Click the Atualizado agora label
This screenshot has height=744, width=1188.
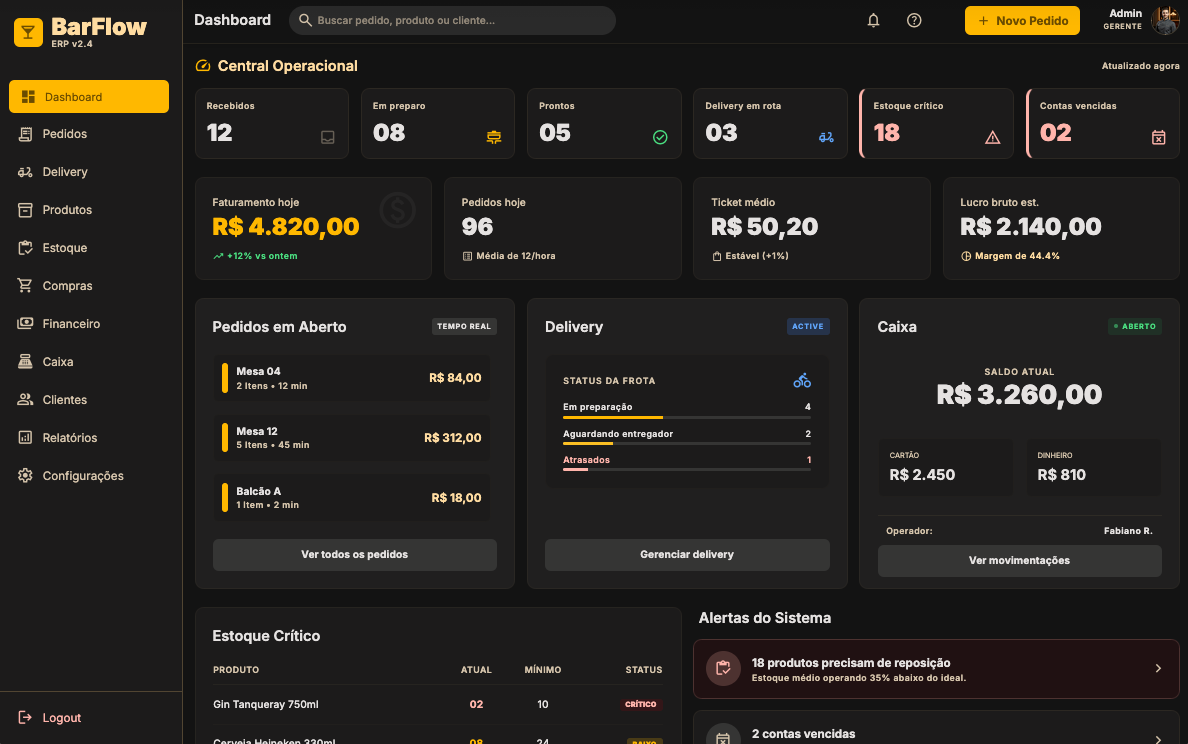pyautogui.click(x=1140, y=66)
